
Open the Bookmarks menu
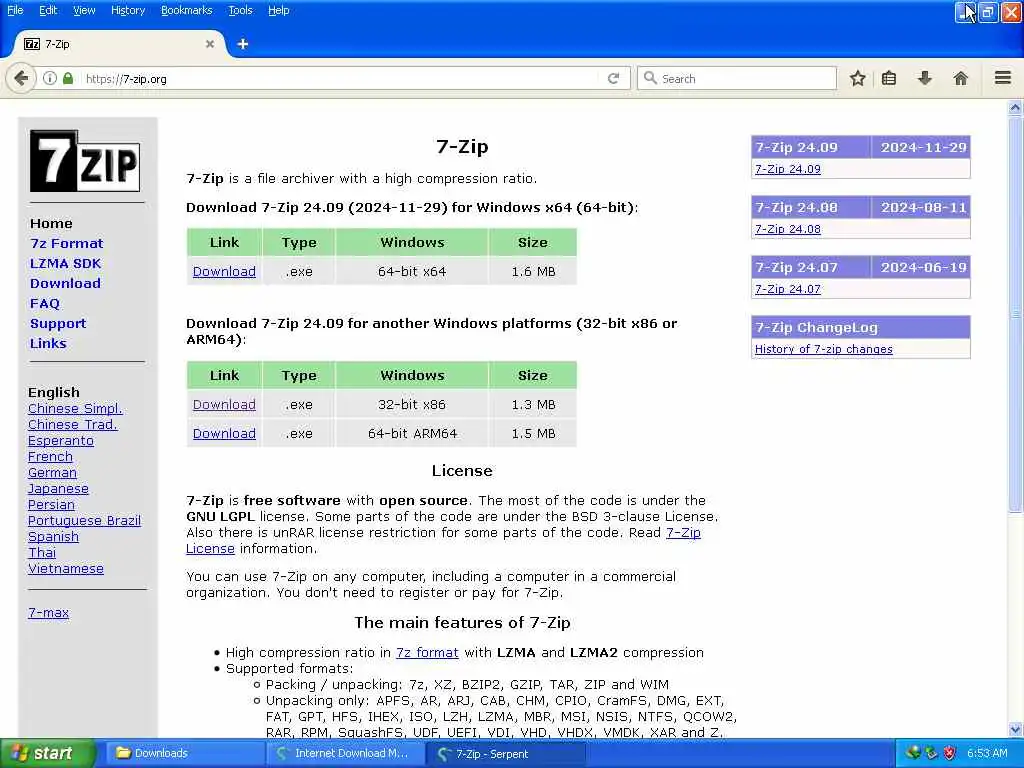187,10
